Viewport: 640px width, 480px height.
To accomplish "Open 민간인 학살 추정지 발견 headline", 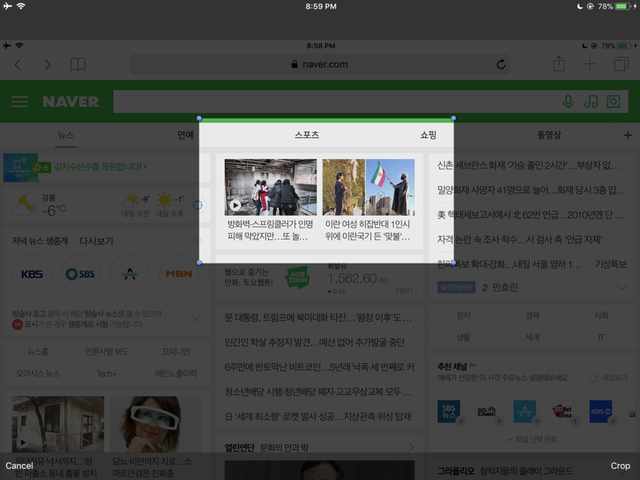I will [314, 342].
